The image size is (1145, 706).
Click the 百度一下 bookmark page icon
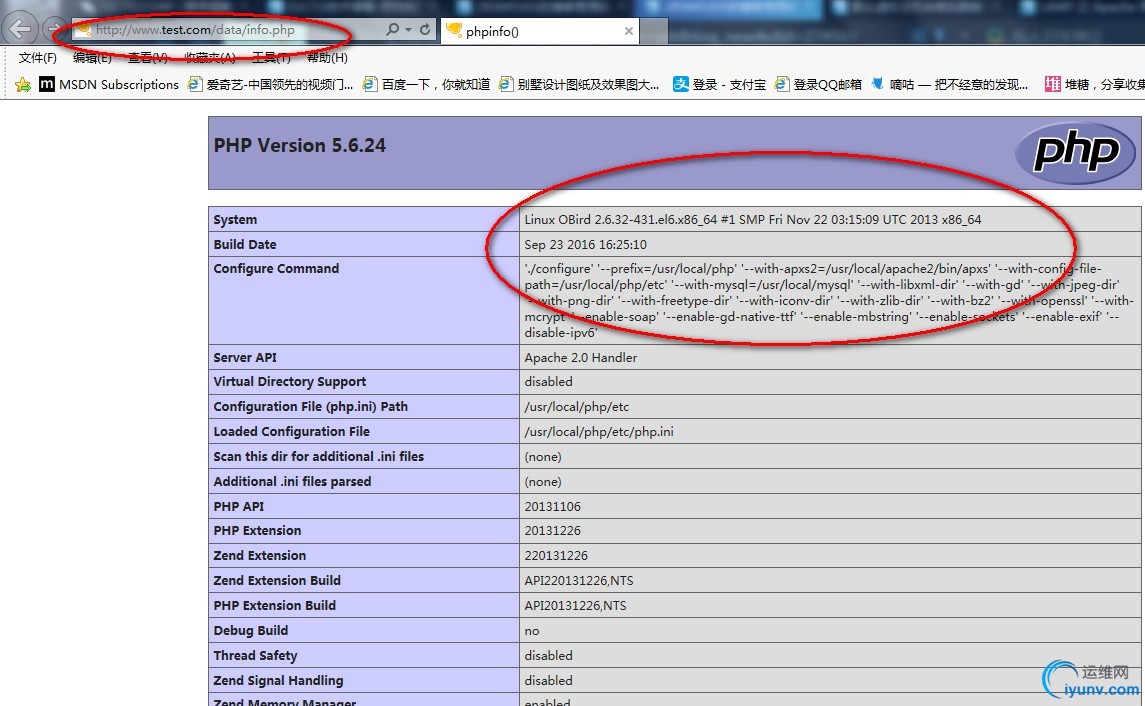pos(370,85)
